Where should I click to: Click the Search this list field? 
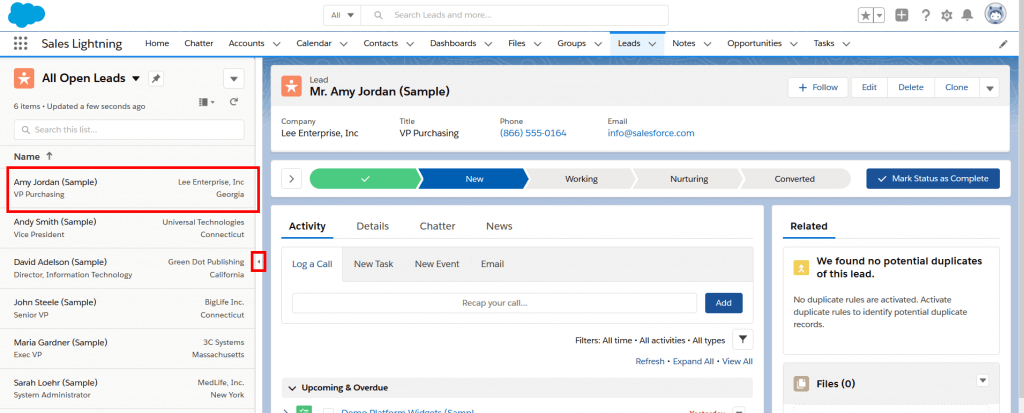(x=129, y=129)
